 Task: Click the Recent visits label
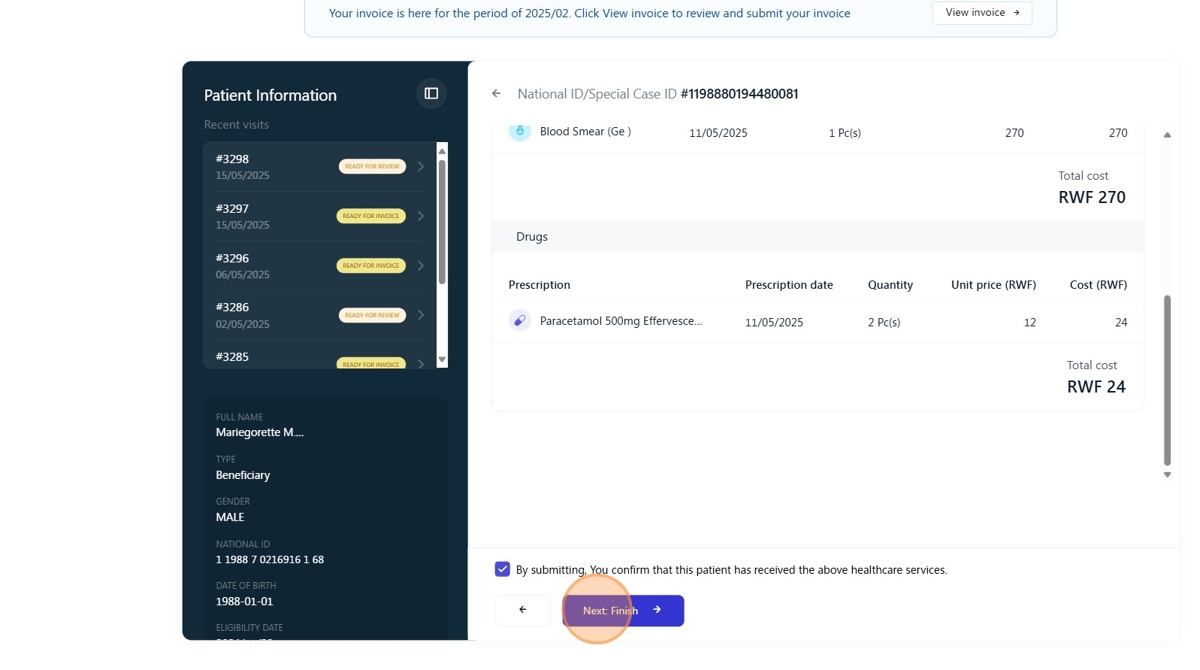pyautogui.click(x=236, y=125)
